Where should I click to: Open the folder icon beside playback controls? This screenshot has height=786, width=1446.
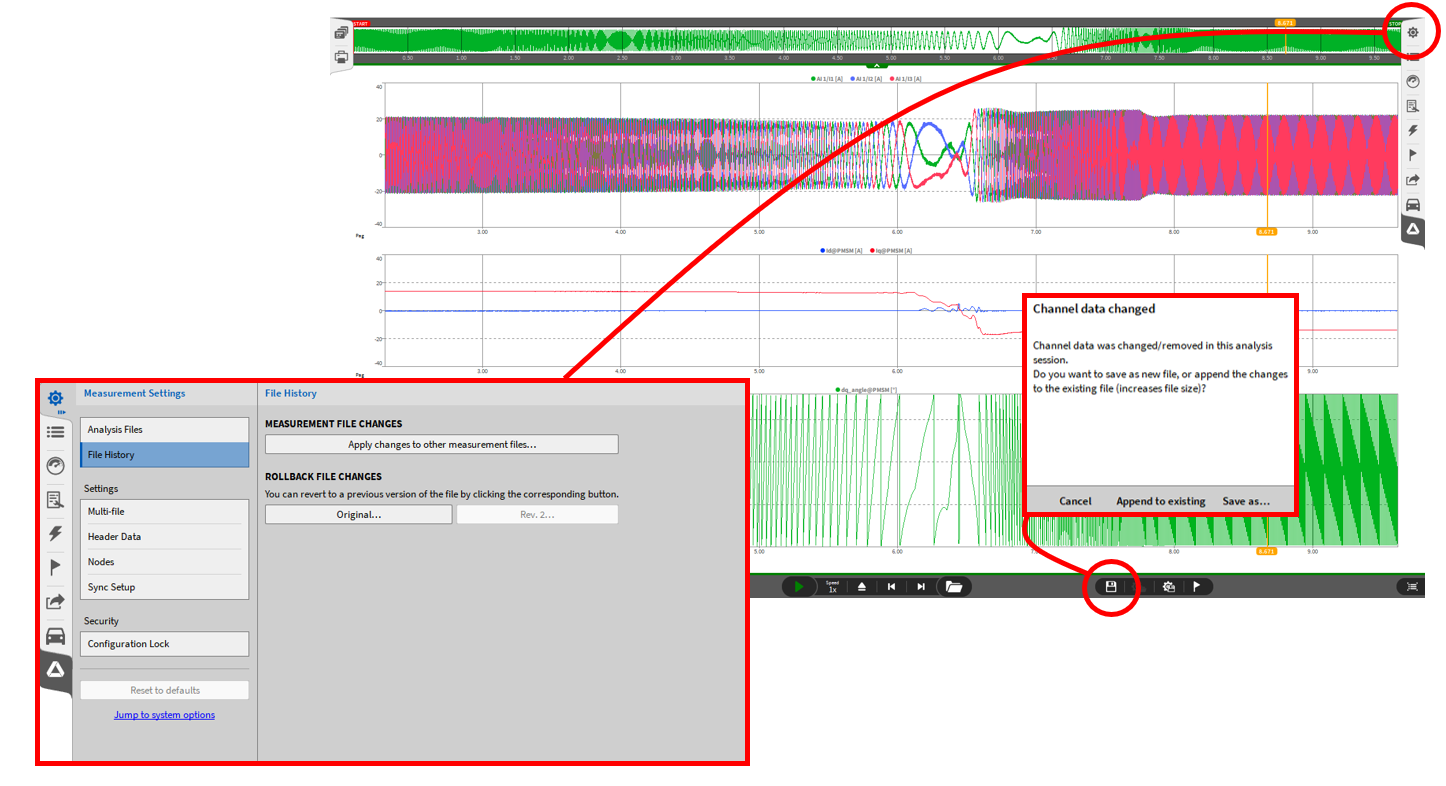click(x=953, y=587)
